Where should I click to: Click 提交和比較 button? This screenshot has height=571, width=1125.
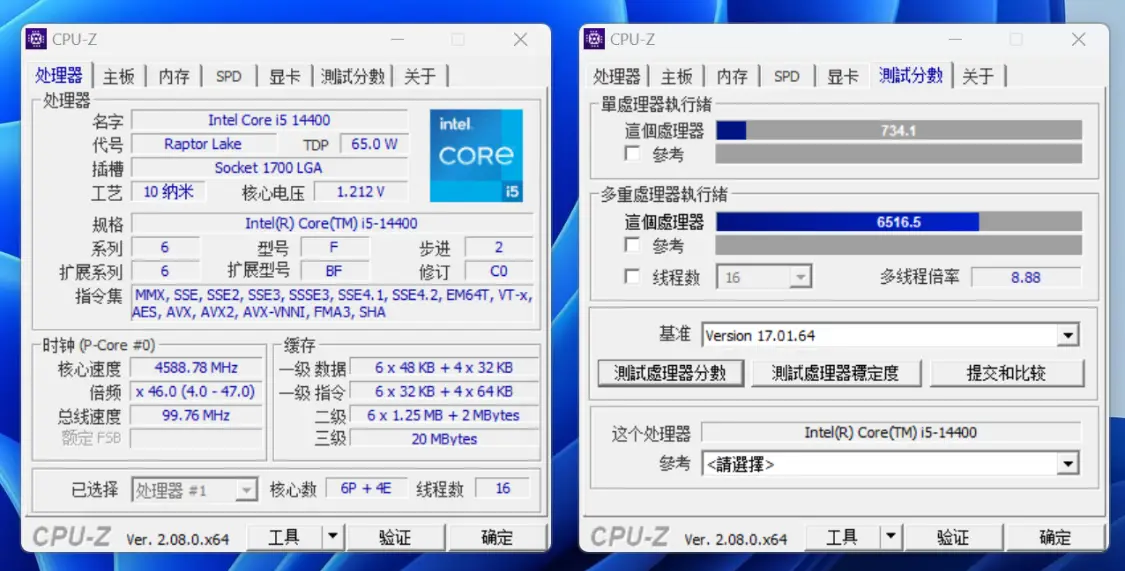pyautogui.click(x=1007, y=373)
